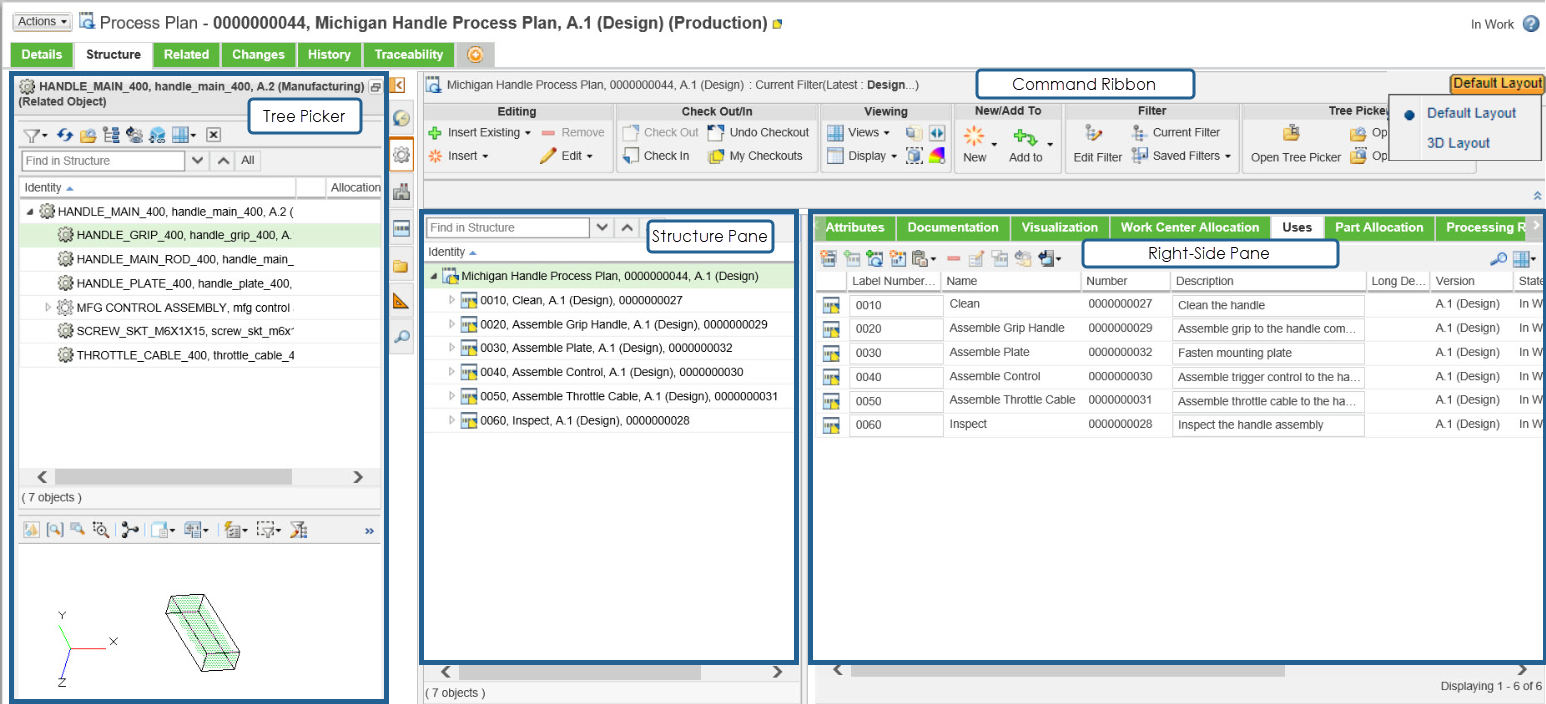Expand the MFG CONTROL ASSEMBLY node
The width and height of the screenshot is (1546, 704).
tap(48, 307)
